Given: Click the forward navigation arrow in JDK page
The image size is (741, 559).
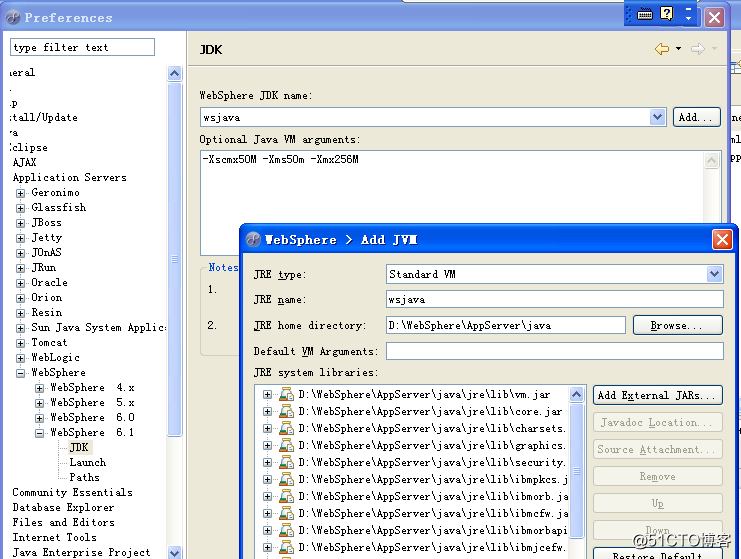Looking at the screenshot, I should (698, 49).
